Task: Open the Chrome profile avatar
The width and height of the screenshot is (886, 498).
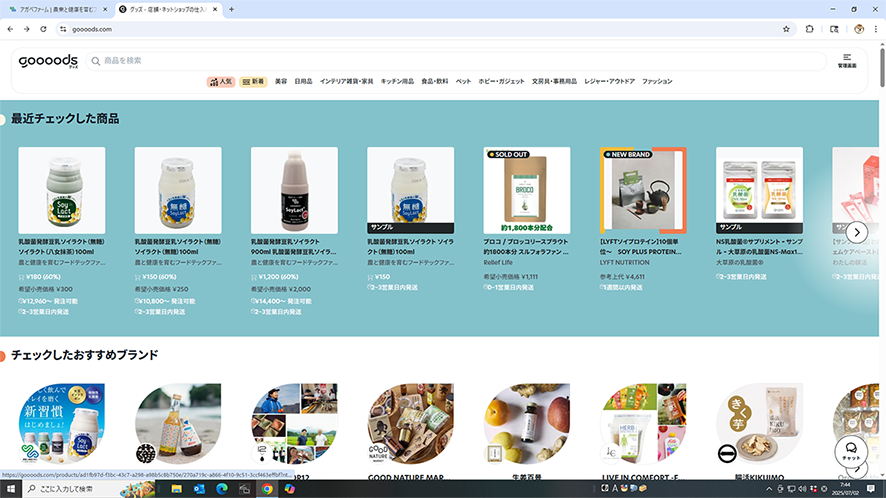Action: click(859, 29)
